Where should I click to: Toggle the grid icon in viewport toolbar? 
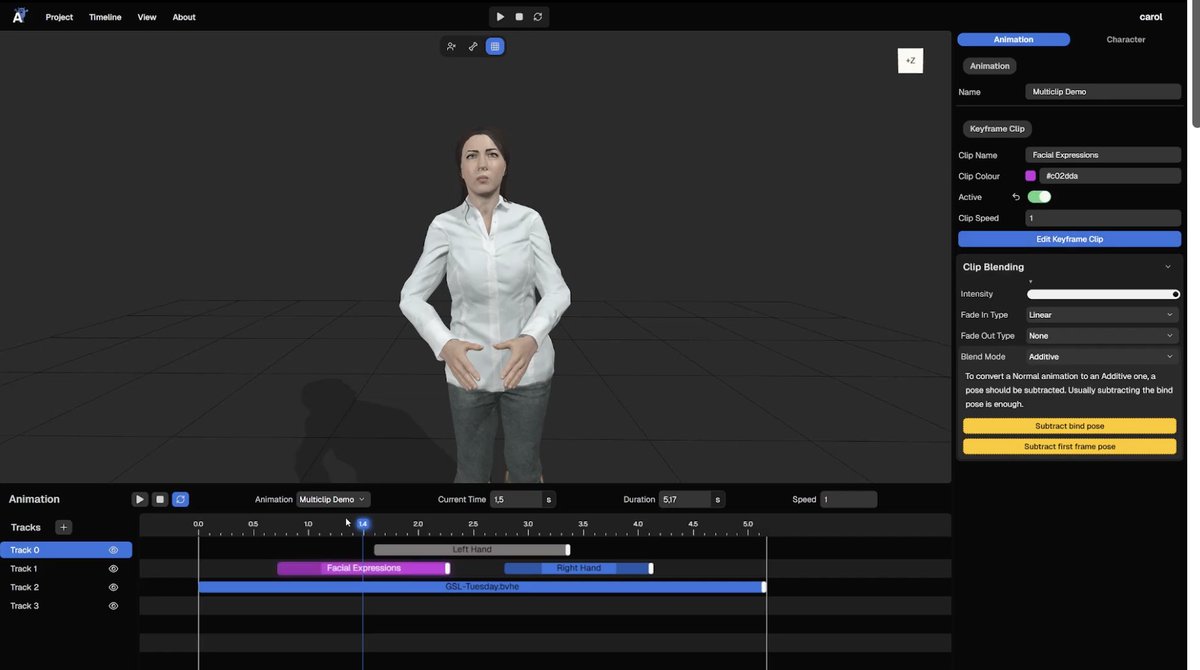click(x=494, y=46)
